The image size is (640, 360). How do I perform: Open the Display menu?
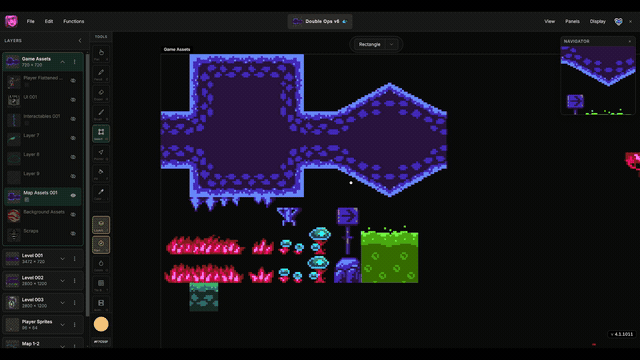click(x=598, y=21)
